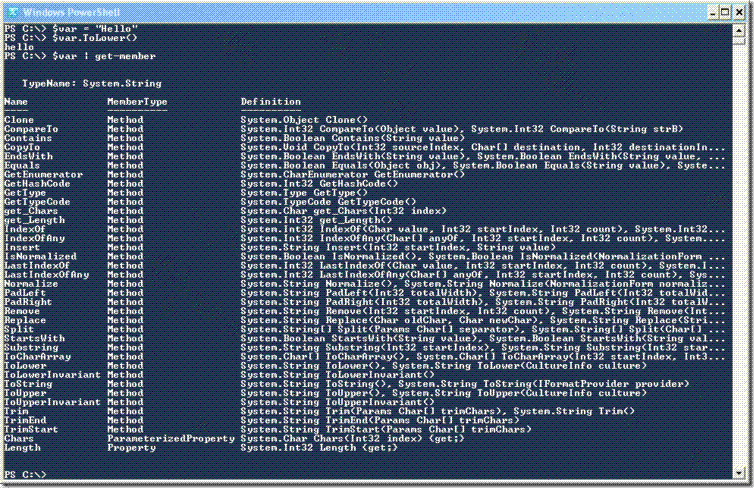Click the 'TypeName: System.String' line
754x488 pixels.
click(x=91, y=83)
